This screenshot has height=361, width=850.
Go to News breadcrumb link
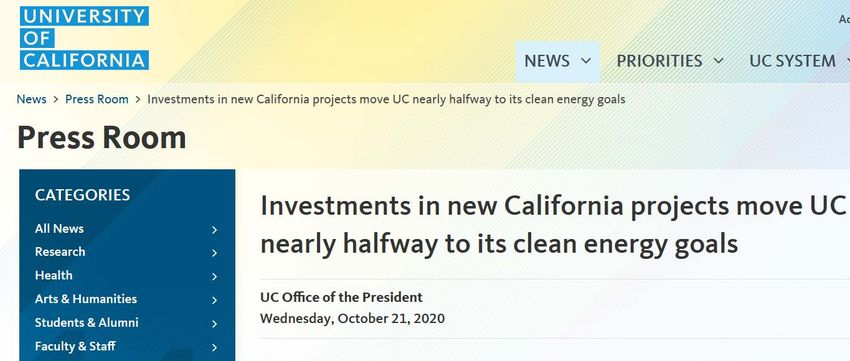31,99
